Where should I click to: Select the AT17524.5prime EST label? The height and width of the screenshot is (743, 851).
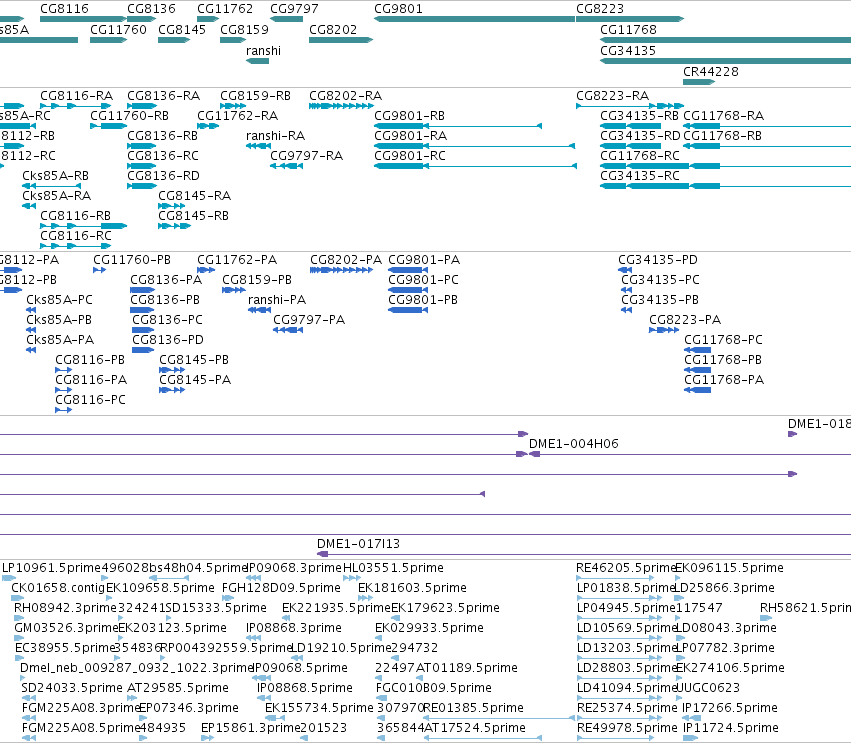click(x=475, y=728)
